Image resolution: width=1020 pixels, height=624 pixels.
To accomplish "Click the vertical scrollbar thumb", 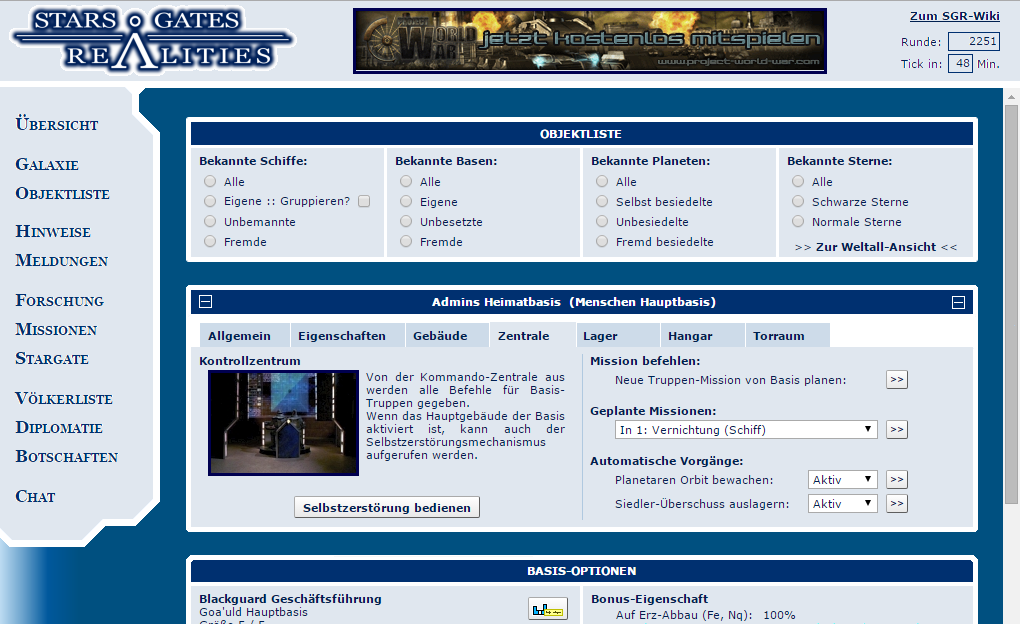I will [1011, 303].
